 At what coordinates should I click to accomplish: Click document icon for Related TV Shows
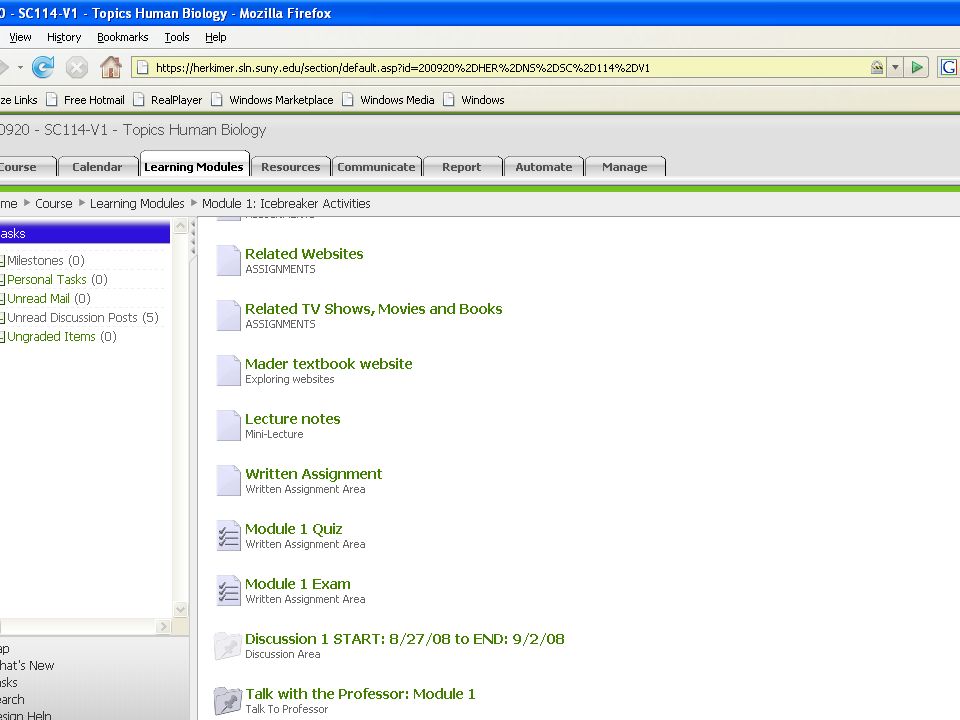(228, 315)
